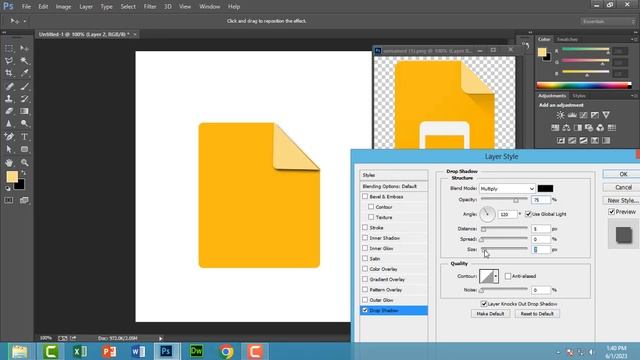Switch to the Styles panel tab
The width and height of the screenshot is (640, 360).
pyautogui.click(x=579, y=96)
